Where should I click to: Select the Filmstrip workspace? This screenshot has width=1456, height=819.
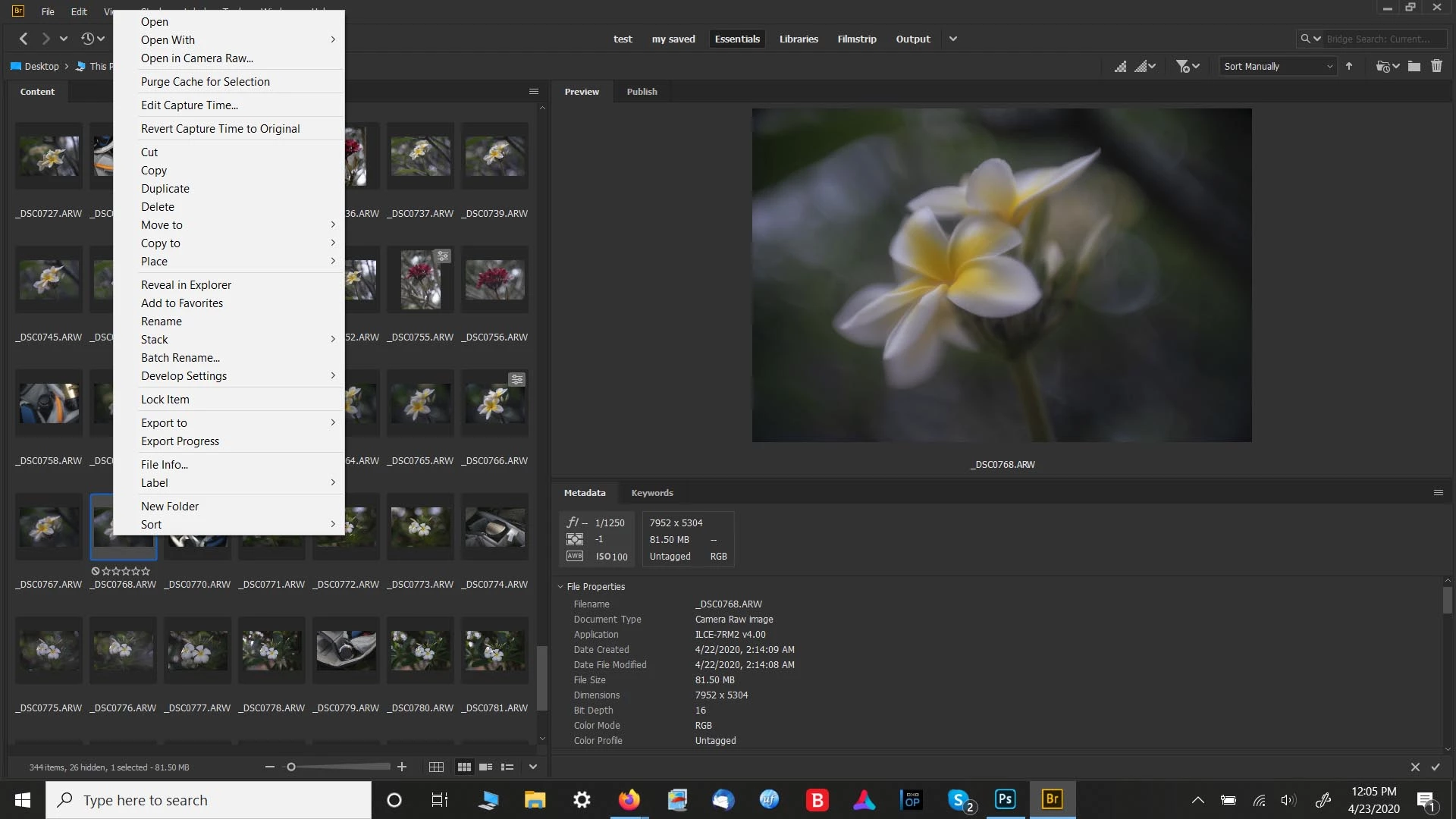point(857,39)
